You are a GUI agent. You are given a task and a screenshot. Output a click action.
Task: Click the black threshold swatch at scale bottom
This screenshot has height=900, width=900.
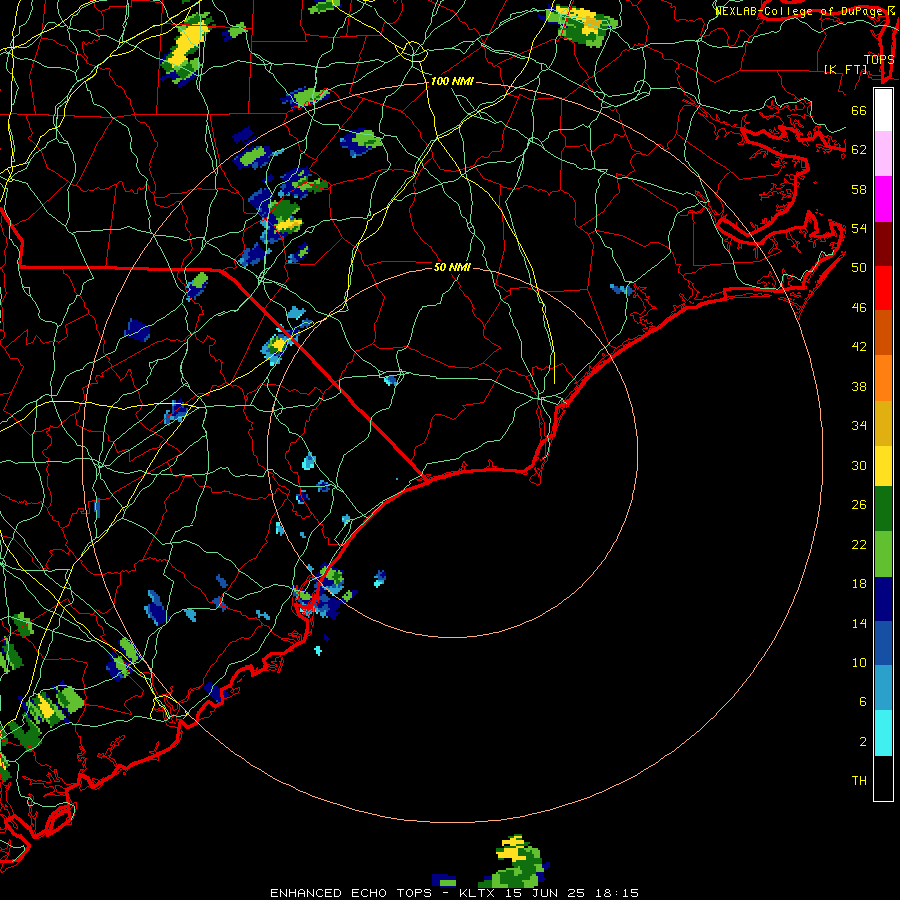(883, 778)
